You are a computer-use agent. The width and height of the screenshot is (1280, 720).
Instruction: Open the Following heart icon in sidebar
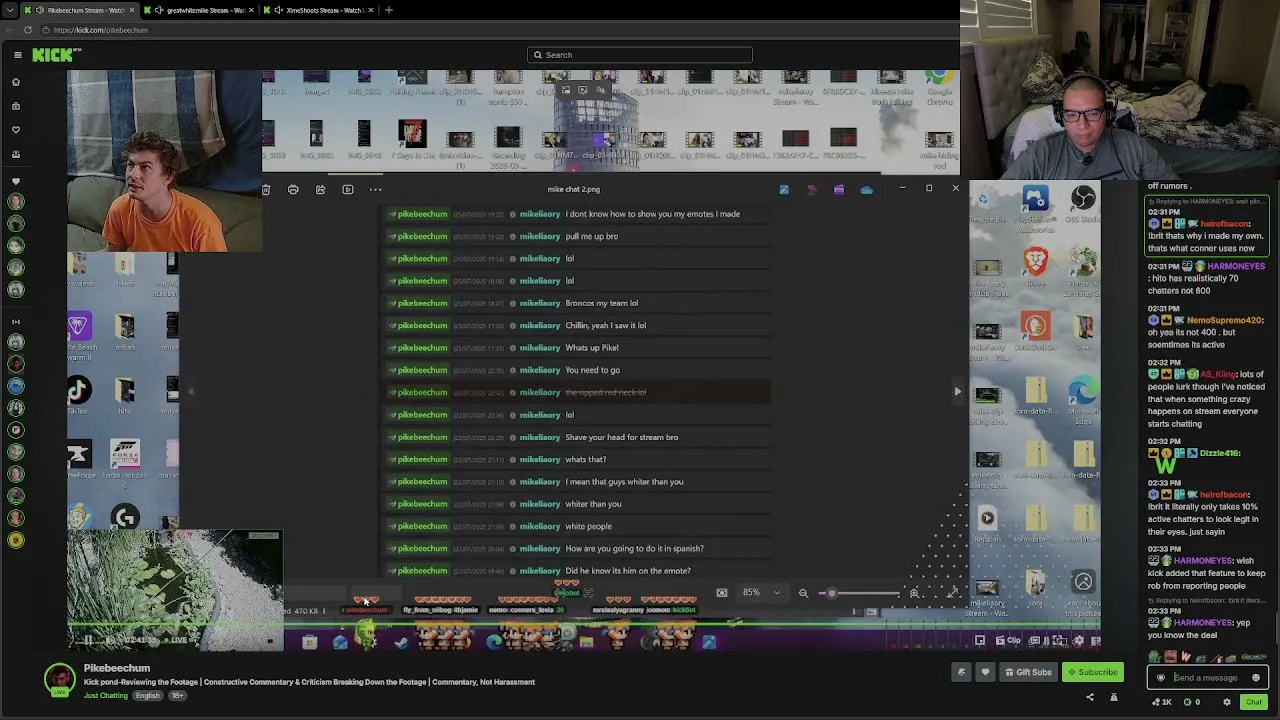16,130
